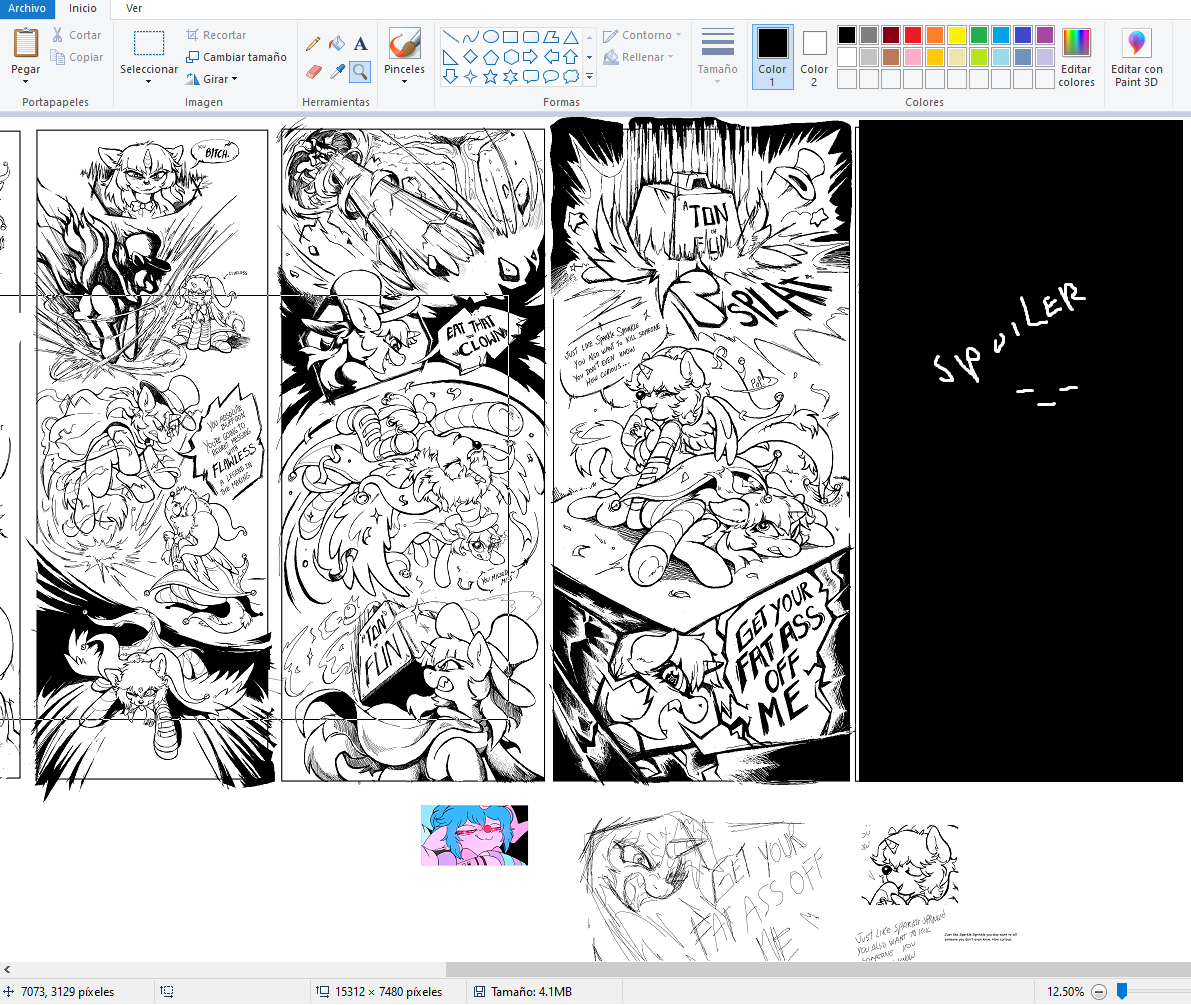
Task: Choose Color 2 background selector
Action: coord(814,57)
